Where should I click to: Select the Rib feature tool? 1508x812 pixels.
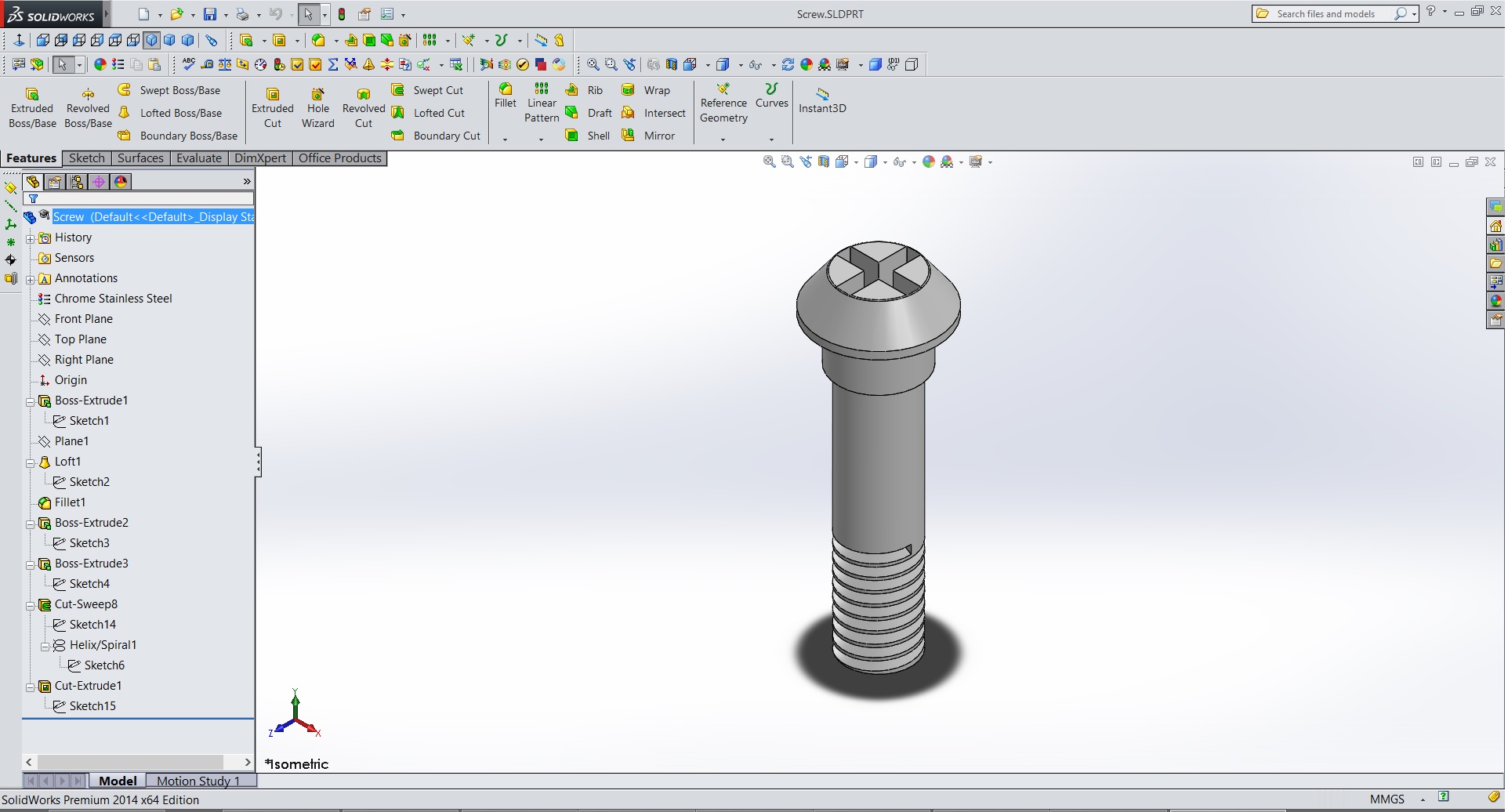pyautogui.click(x=584, y=90)
